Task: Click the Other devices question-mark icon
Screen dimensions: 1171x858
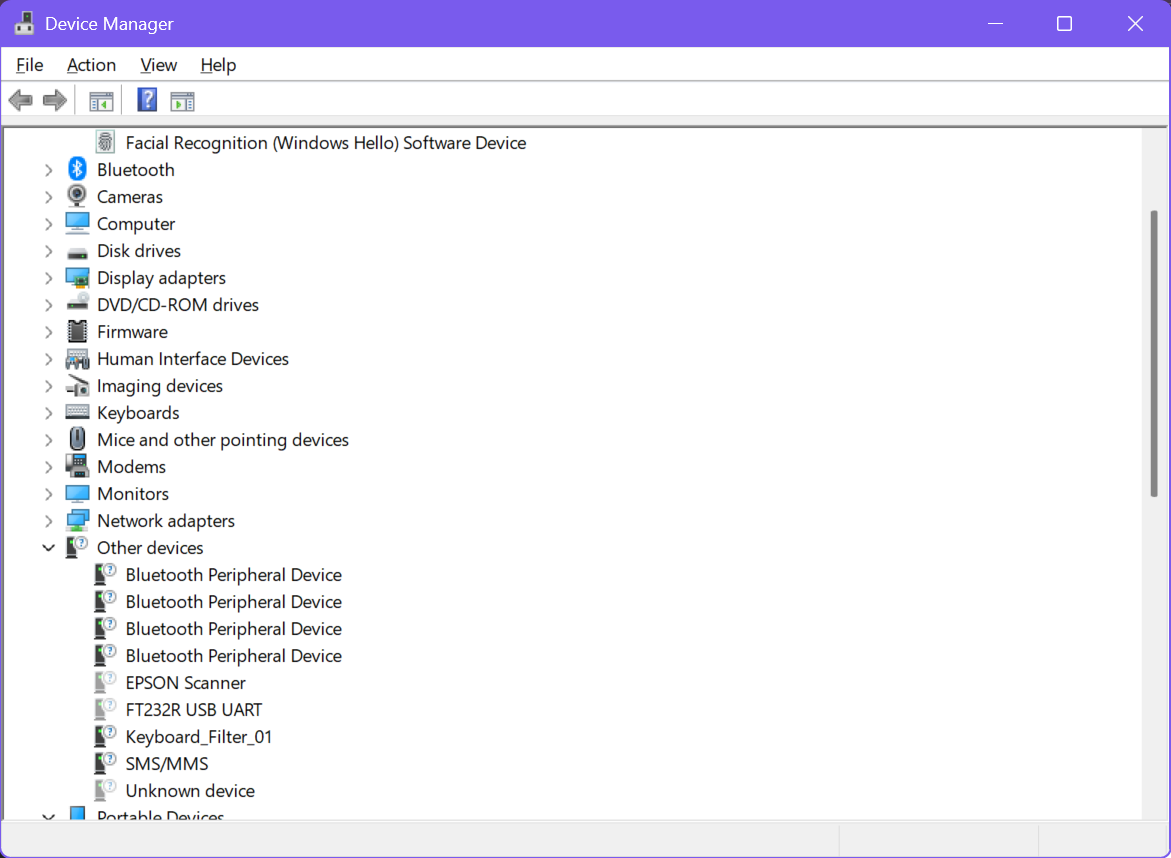Action: (x=77, y=547)
